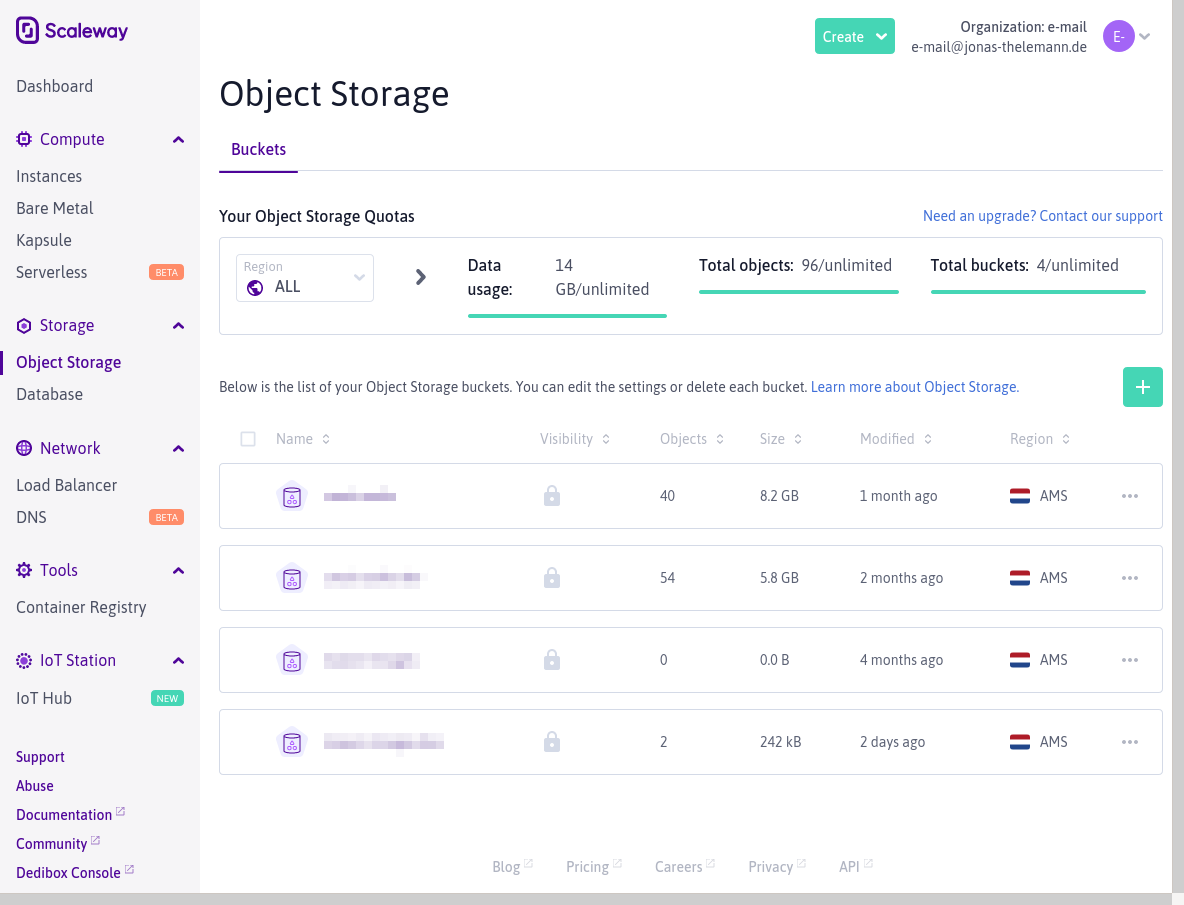This screenshot has height=905, width=1184.
Task: Open the Support link in the sidebar
Action: pos(40,757)
